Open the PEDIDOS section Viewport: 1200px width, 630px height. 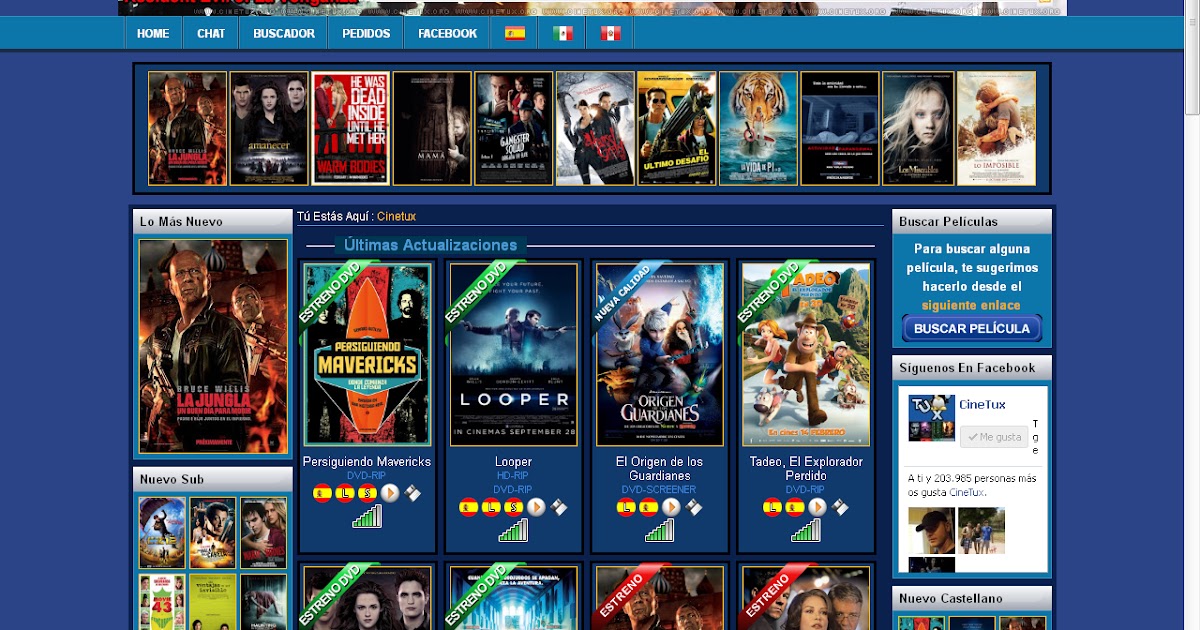(x=366, y=33)
